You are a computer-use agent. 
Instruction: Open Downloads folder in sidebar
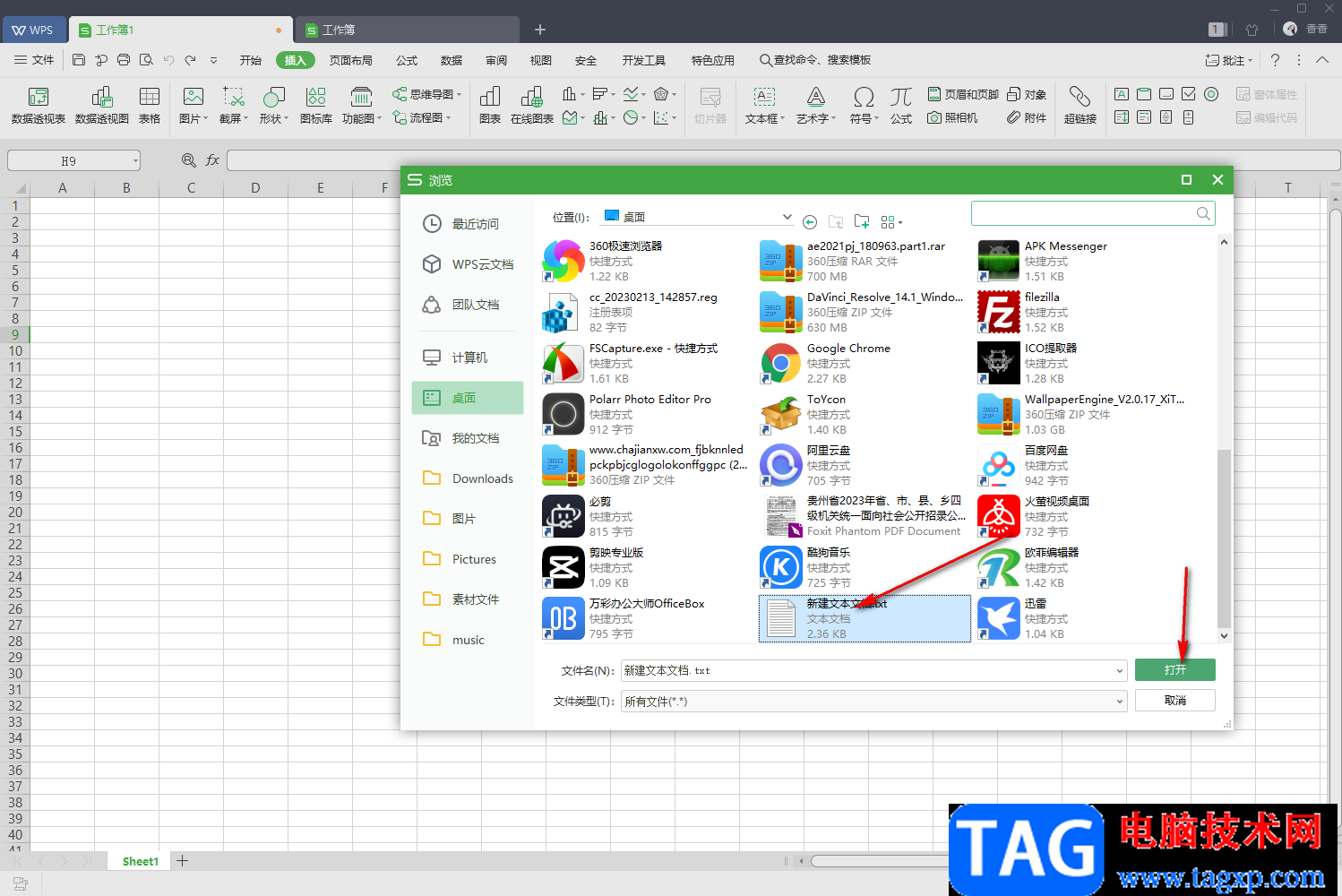[467, 478]
